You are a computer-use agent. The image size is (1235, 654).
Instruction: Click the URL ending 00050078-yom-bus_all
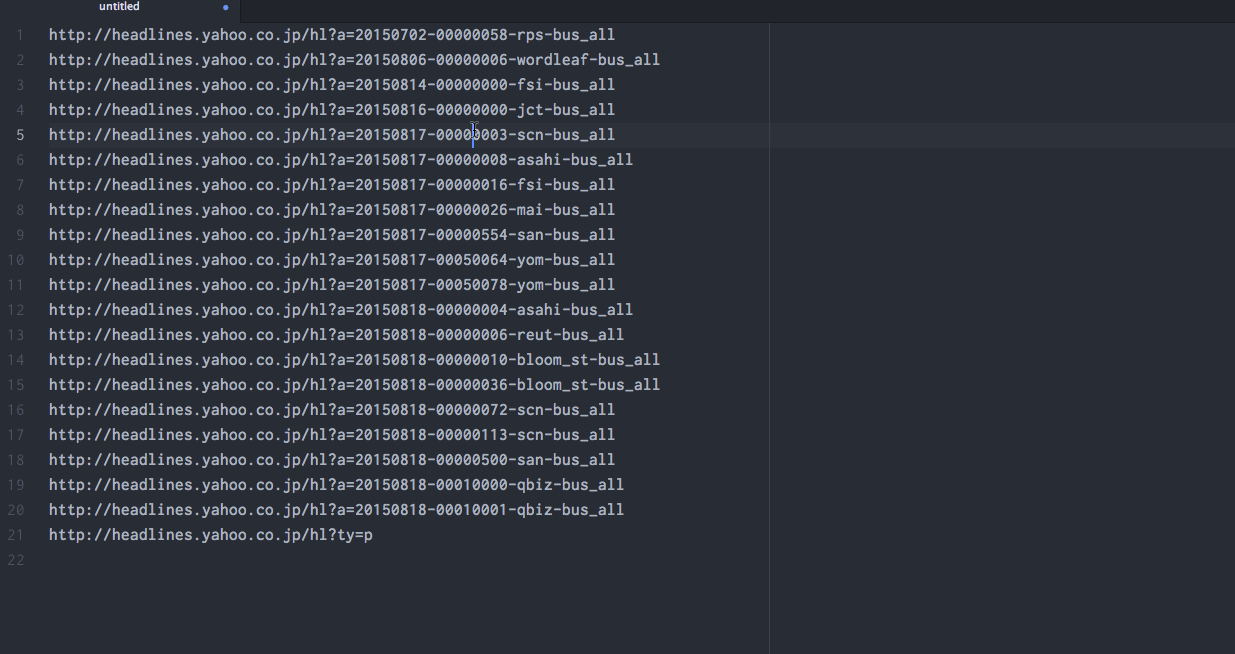click(x=332, y=285)
